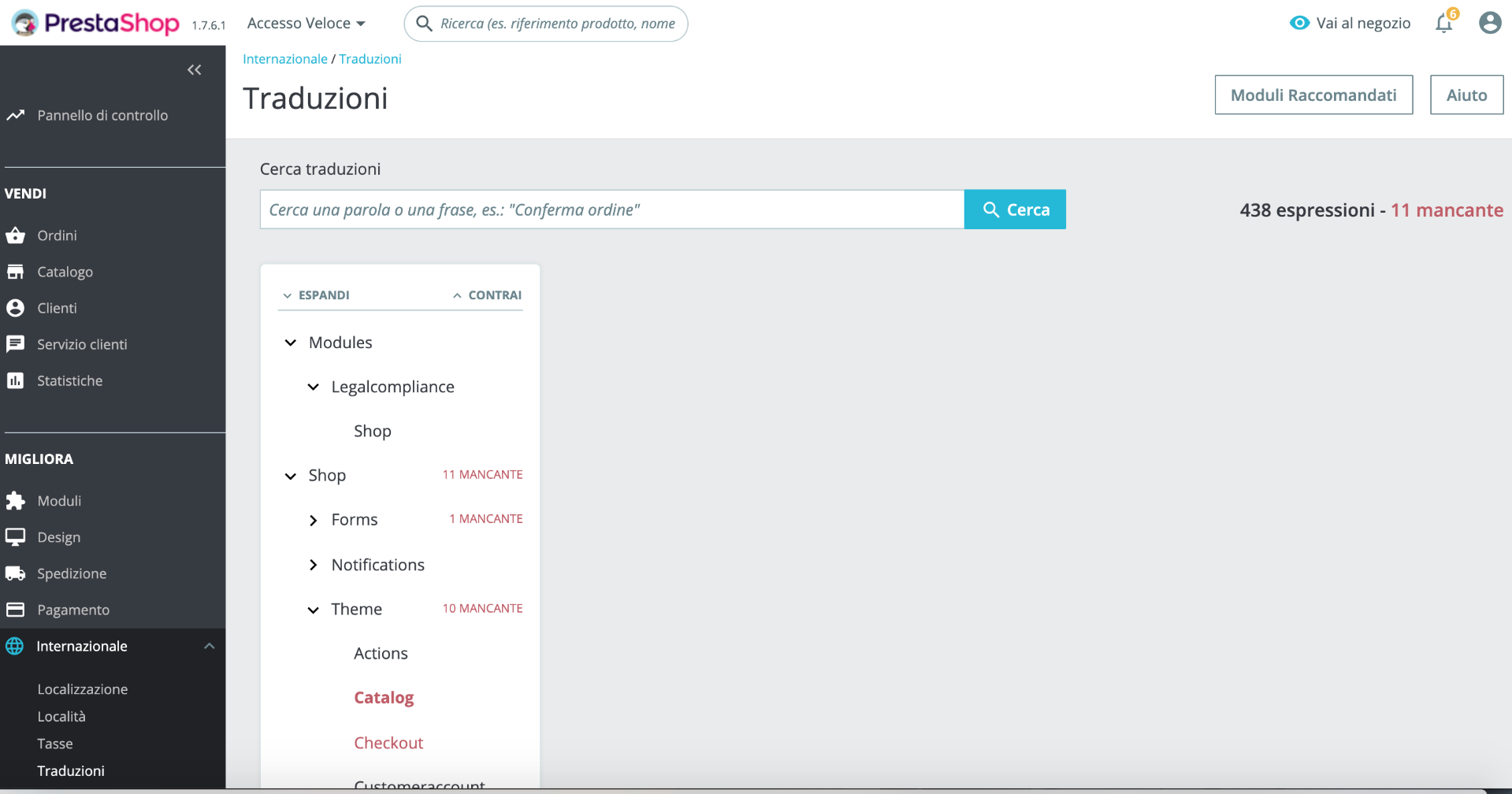Click the PrestaShop logo
Viewport: 1512px width, 794px height.
point(95,24)
